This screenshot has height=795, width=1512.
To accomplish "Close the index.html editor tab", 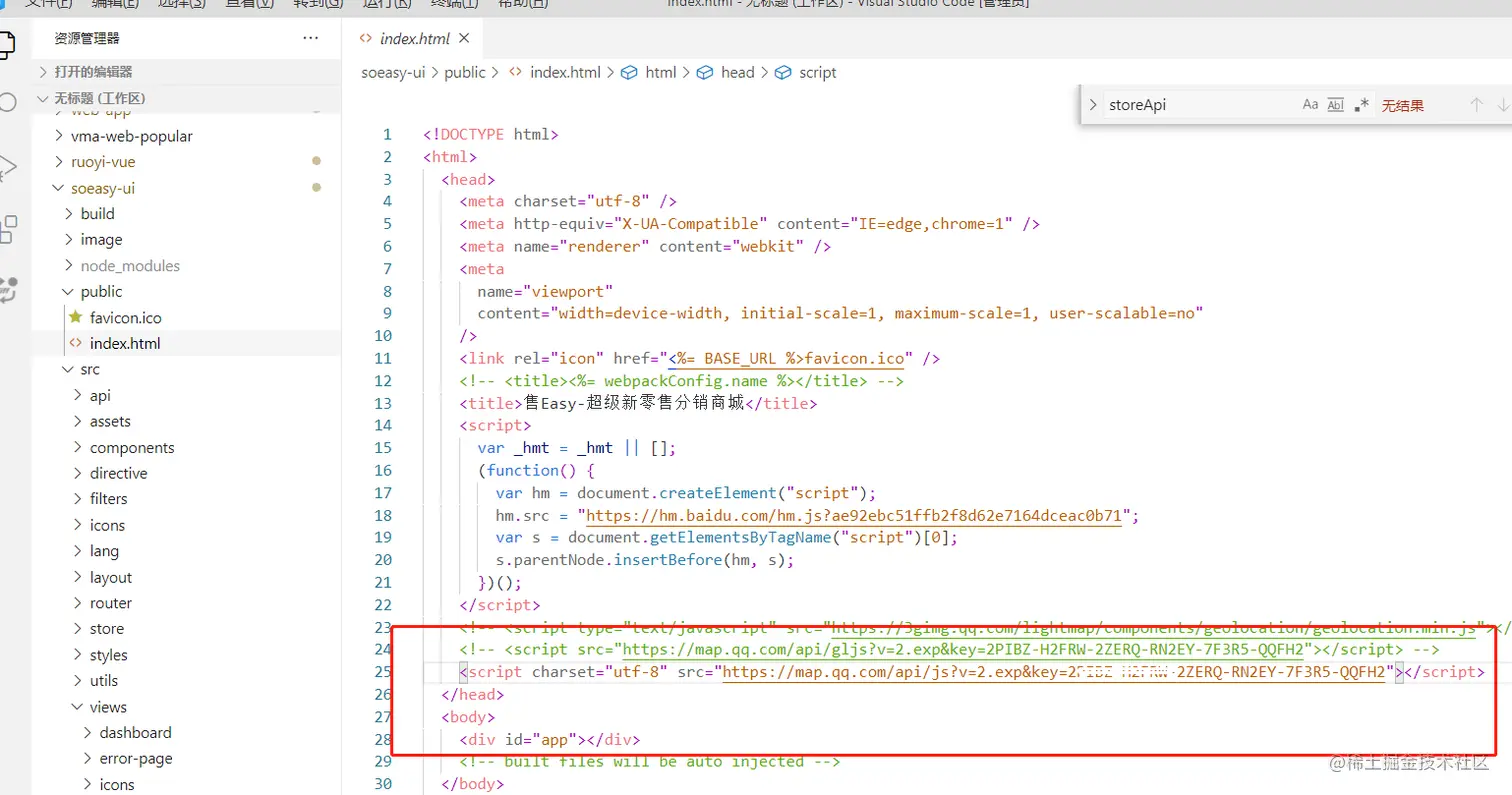I will pyautogui.click(x=464, y=39).
